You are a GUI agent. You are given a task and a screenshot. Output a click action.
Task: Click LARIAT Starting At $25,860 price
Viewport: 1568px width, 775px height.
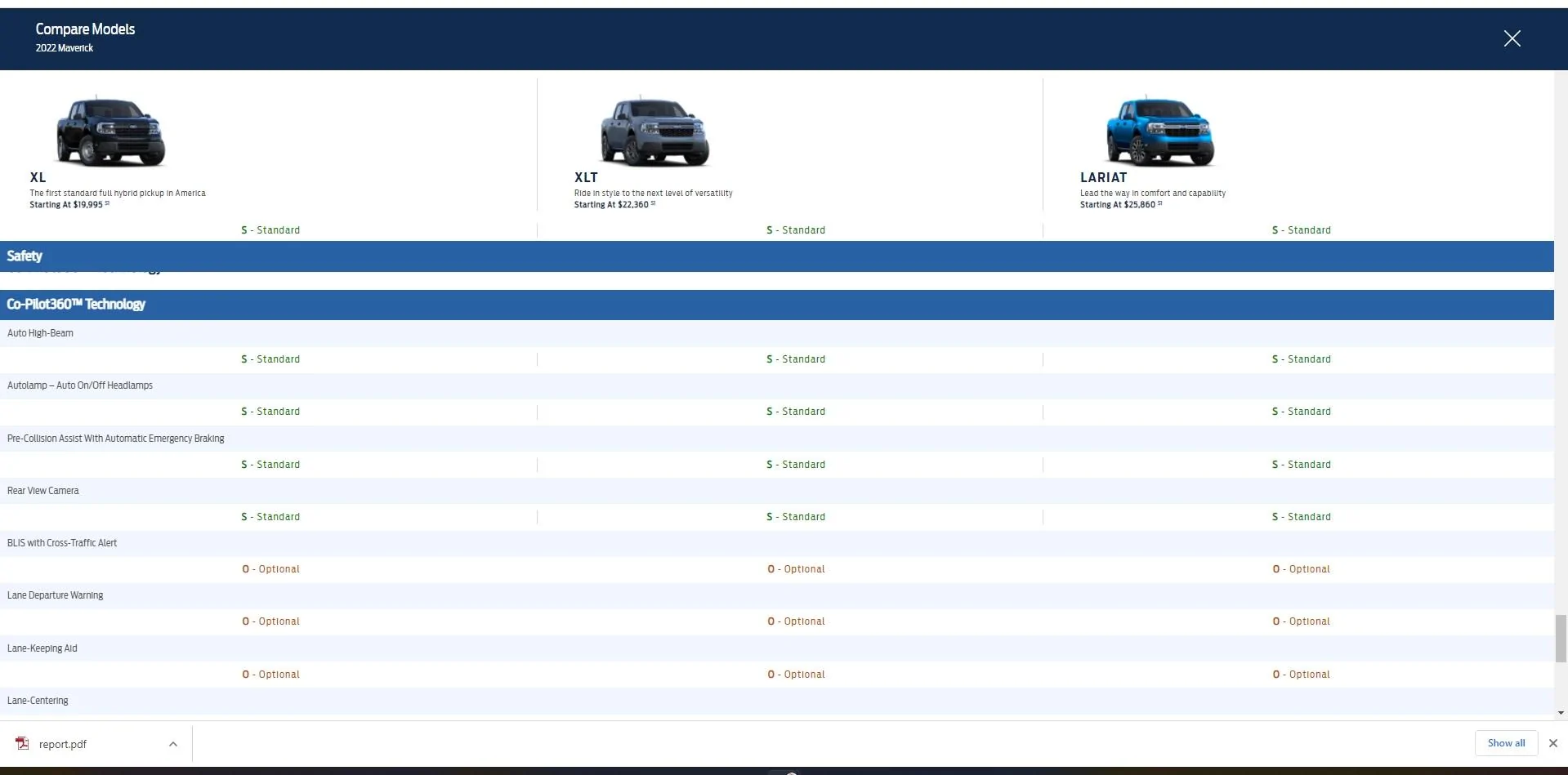(1119, 205)
